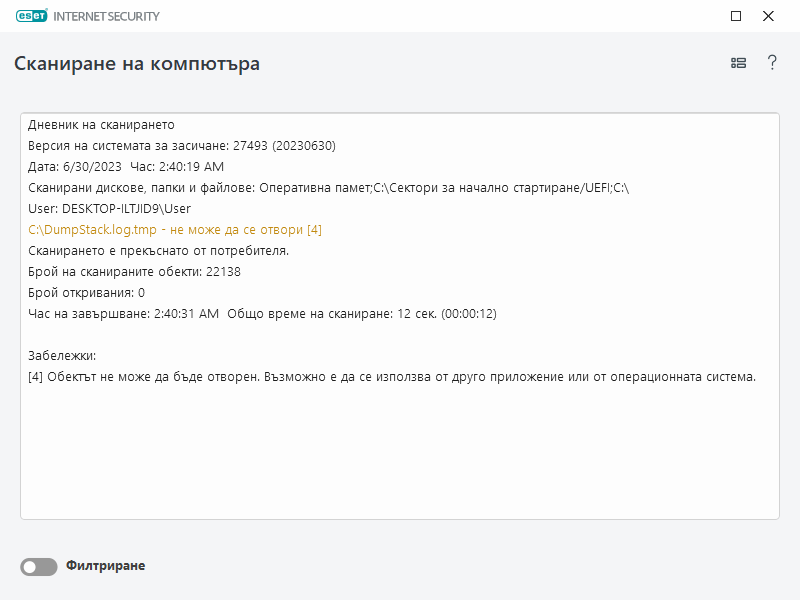Click the ESET logo in the title bar
This screenshot has height=600, width=800.
click(32, 15)
